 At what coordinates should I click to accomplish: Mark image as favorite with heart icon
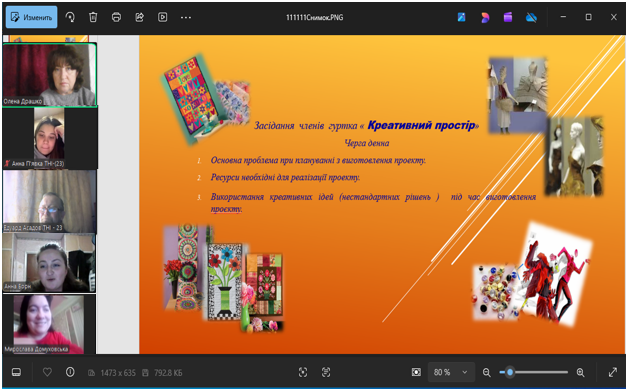coord(47,372)
